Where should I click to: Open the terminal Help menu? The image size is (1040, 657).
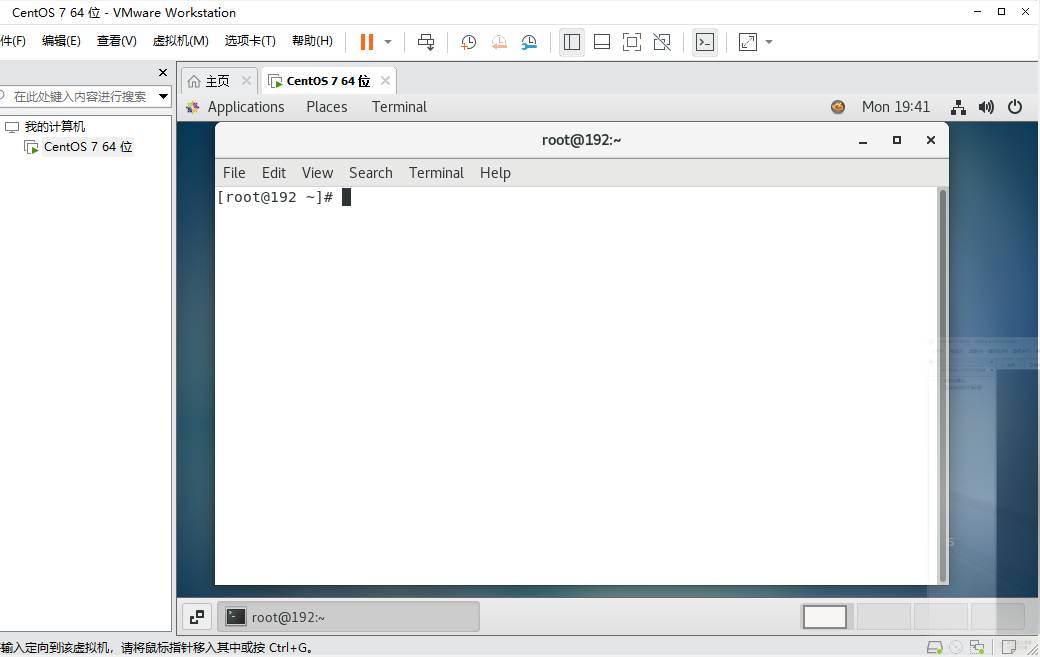coord(495,173)
